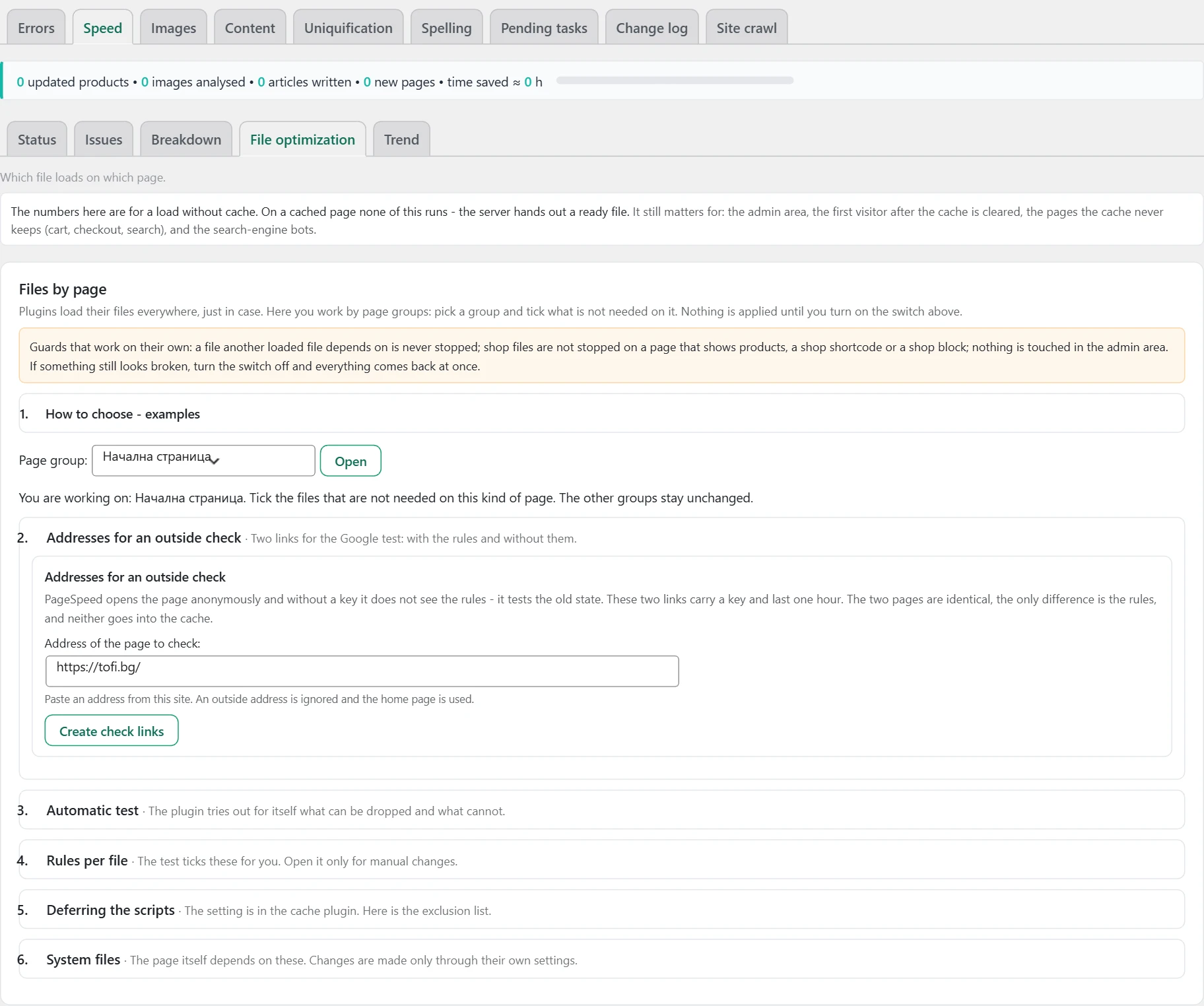Switch to the Site crawl tab
1204x1006 pixels.
point(747,28)
